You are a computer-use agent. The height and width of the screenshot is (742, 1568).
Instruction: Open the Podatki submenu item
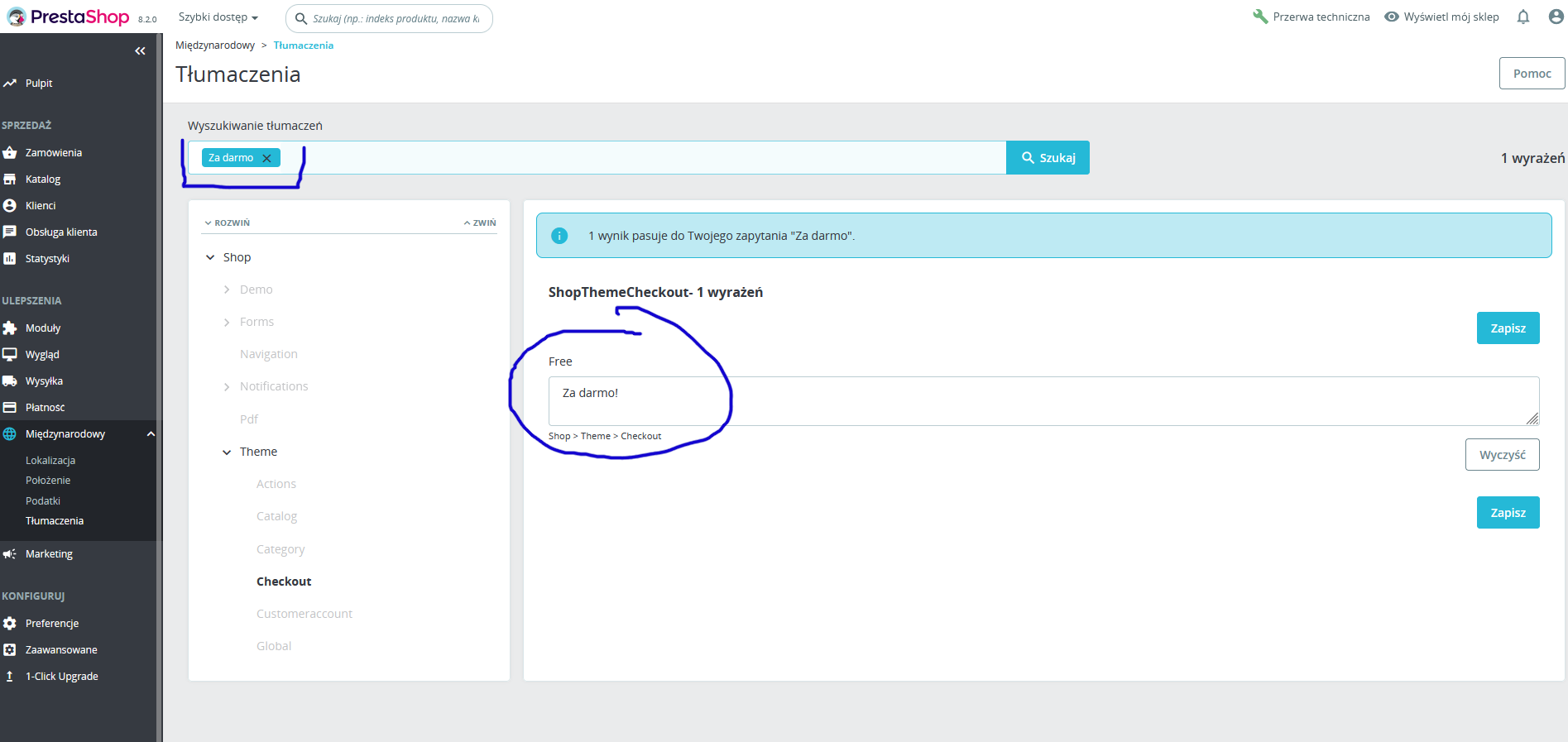pyautogui.click(x=43, y=501)
